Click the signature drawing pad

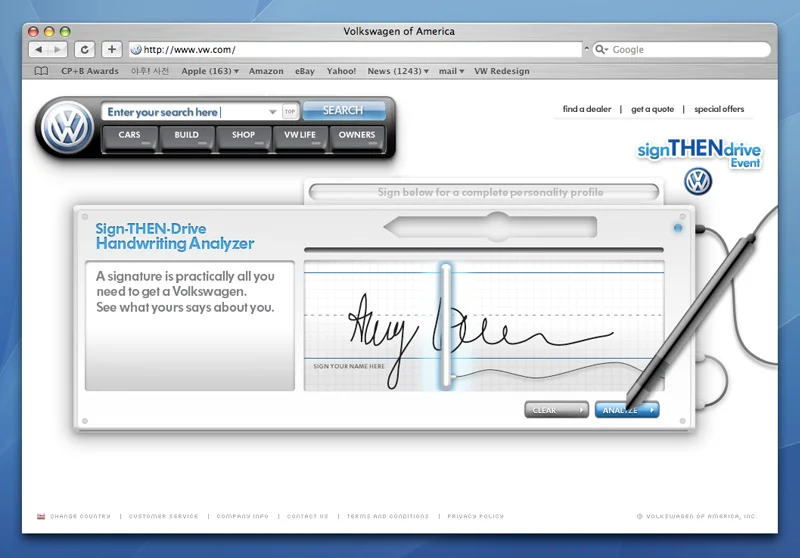[x=484, y=326]
